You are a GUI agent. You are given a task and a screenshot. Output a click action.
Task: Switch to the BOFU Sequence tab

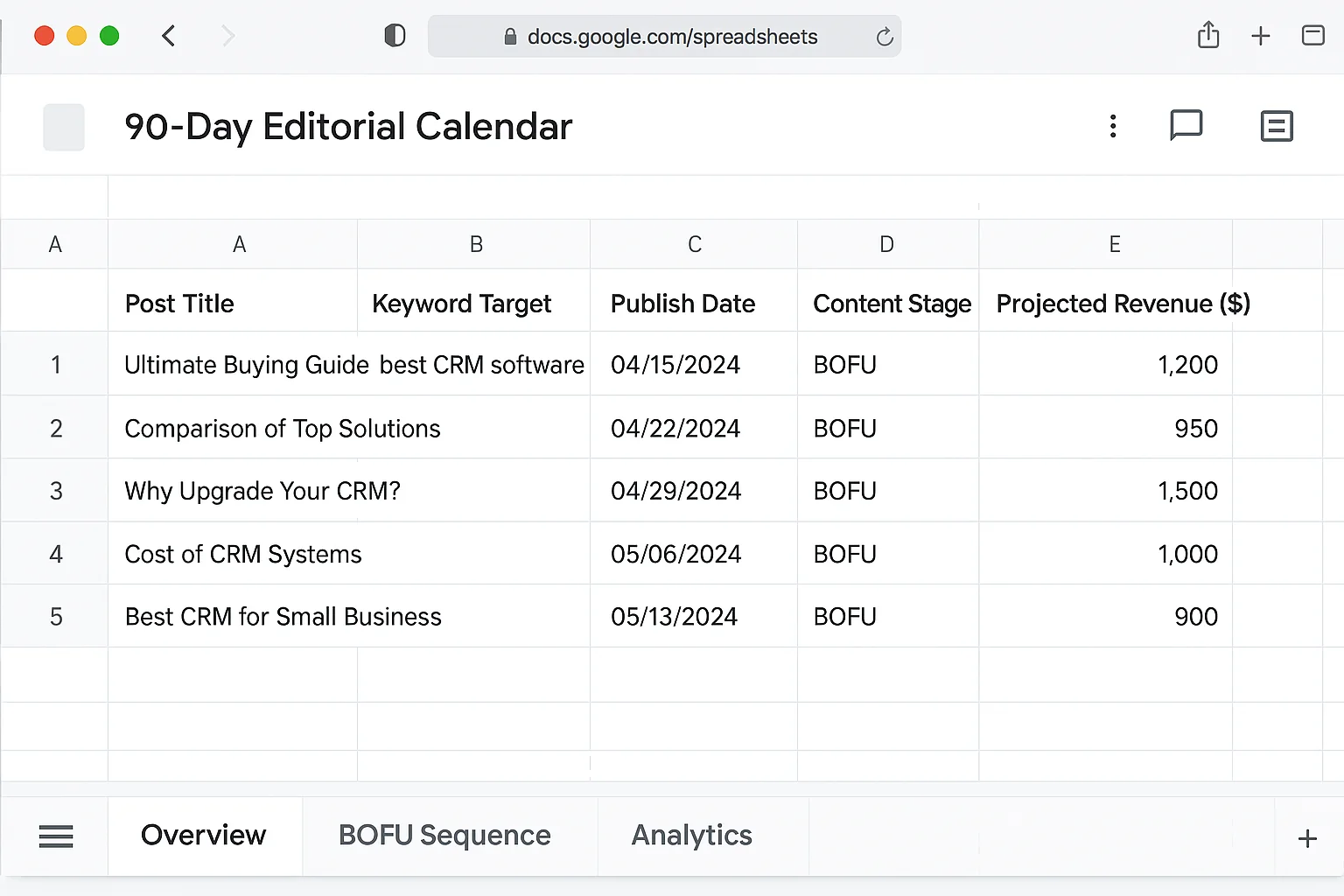click(x=444, y=836)
